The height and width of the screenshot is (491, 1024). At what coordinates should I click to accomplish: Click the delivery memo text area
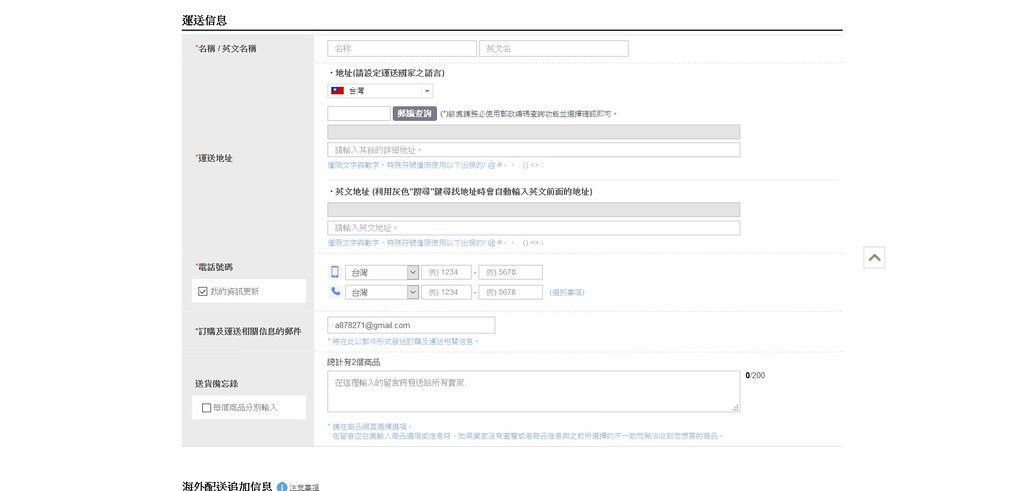534,391
